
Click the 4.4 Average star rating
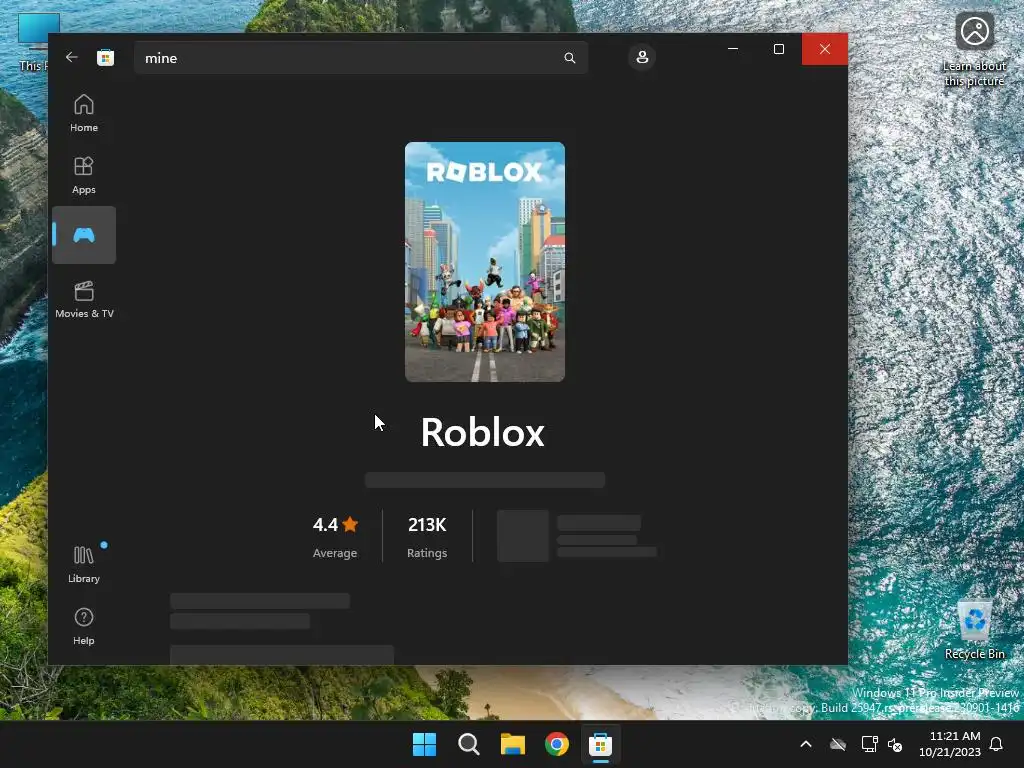[x=335, y=537]
